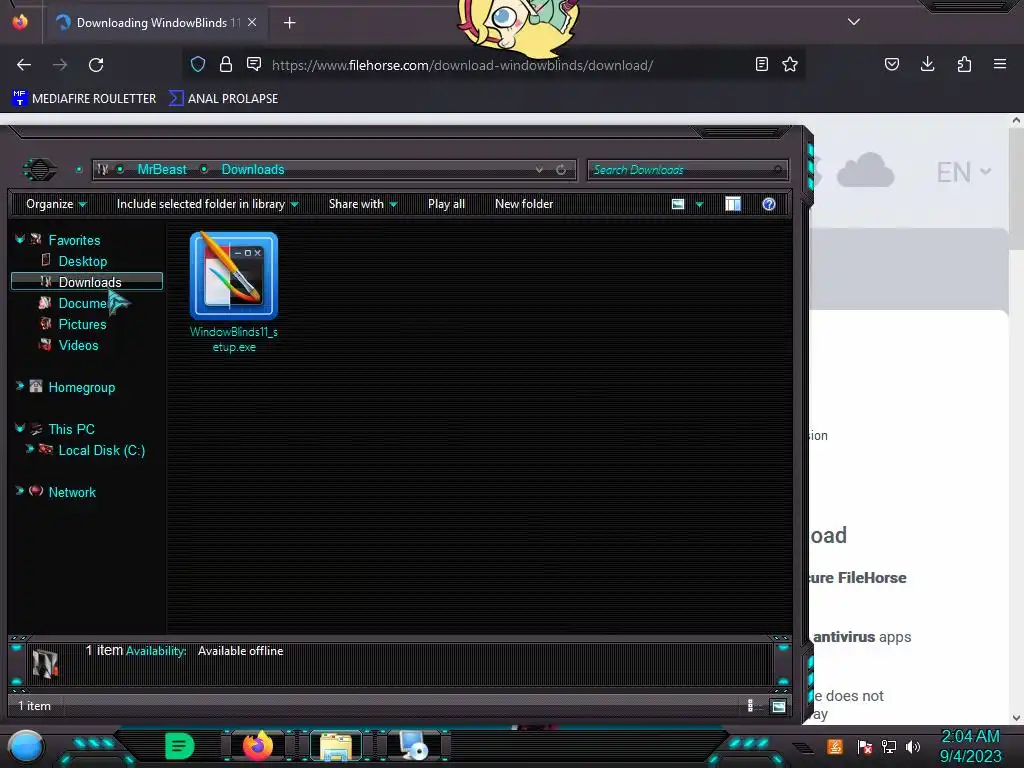Viewport: 1024px width, 768px height.
Task: Open Firefox extensions menu
Action: 964,64
